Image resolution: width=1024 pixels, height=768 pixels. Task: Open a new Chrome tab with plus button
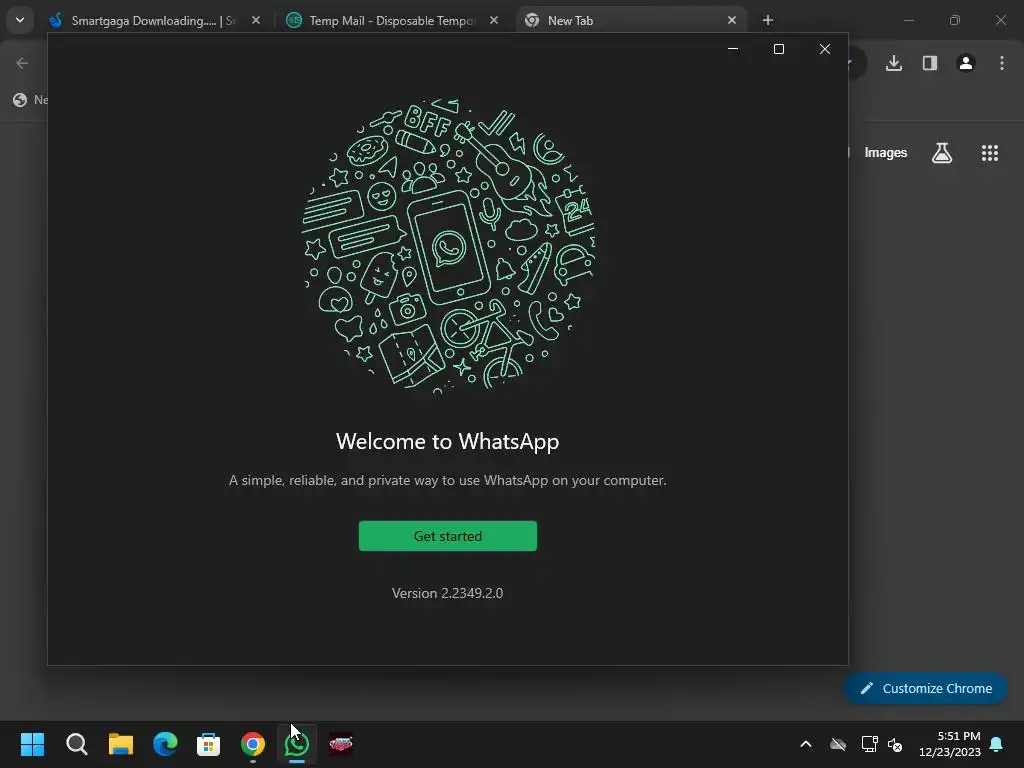767,20
